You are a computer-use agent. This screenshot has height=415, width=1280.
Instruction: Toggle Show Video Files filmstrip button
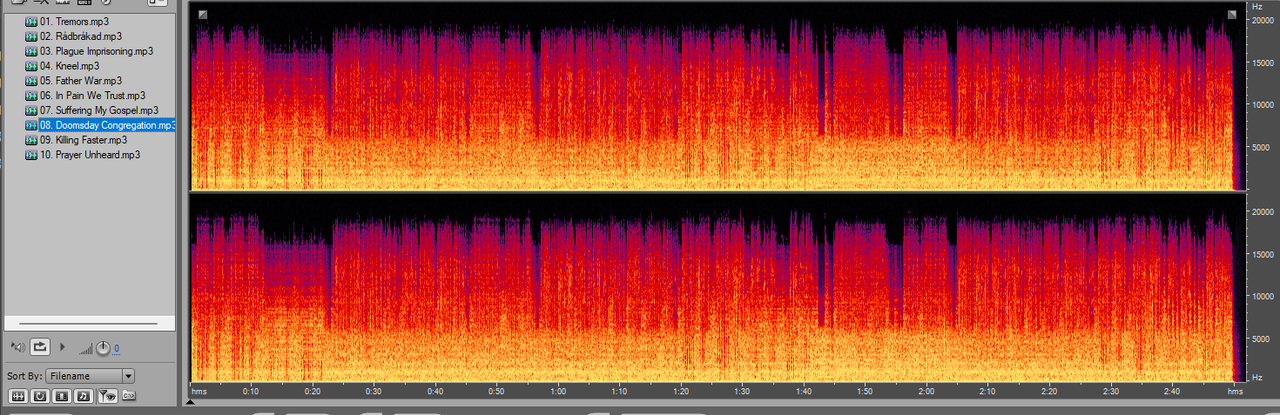coord(62,396)
